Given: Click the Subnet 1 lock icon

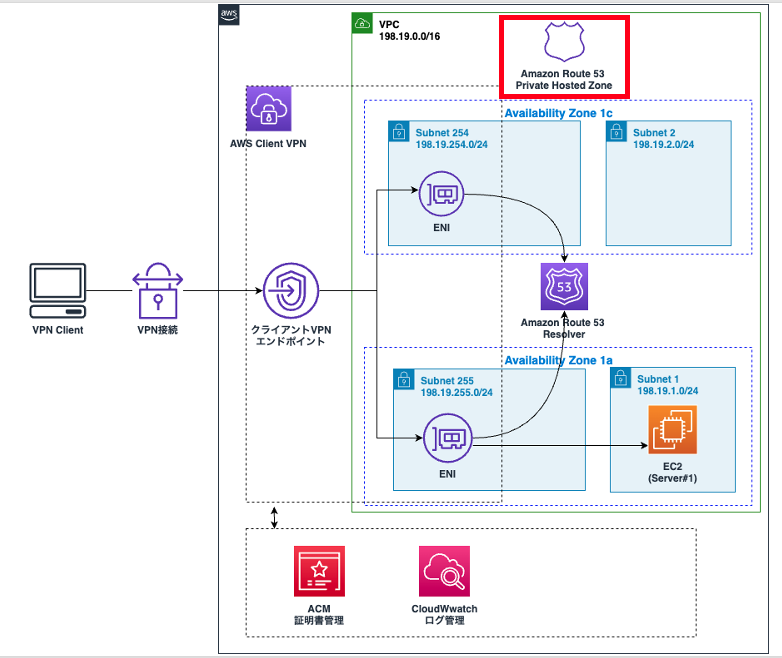Looking at the screenshot, I should [x=621, y=378].
